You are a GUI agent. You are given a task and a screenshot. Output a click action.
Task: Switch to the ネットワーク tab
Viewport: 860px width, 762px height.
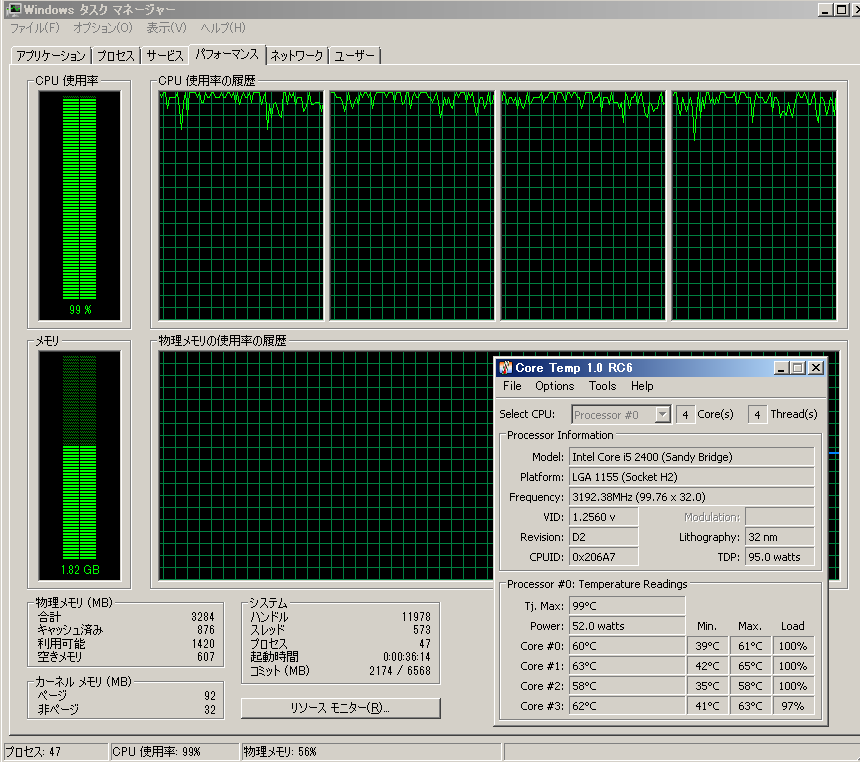tap(297, 55)
